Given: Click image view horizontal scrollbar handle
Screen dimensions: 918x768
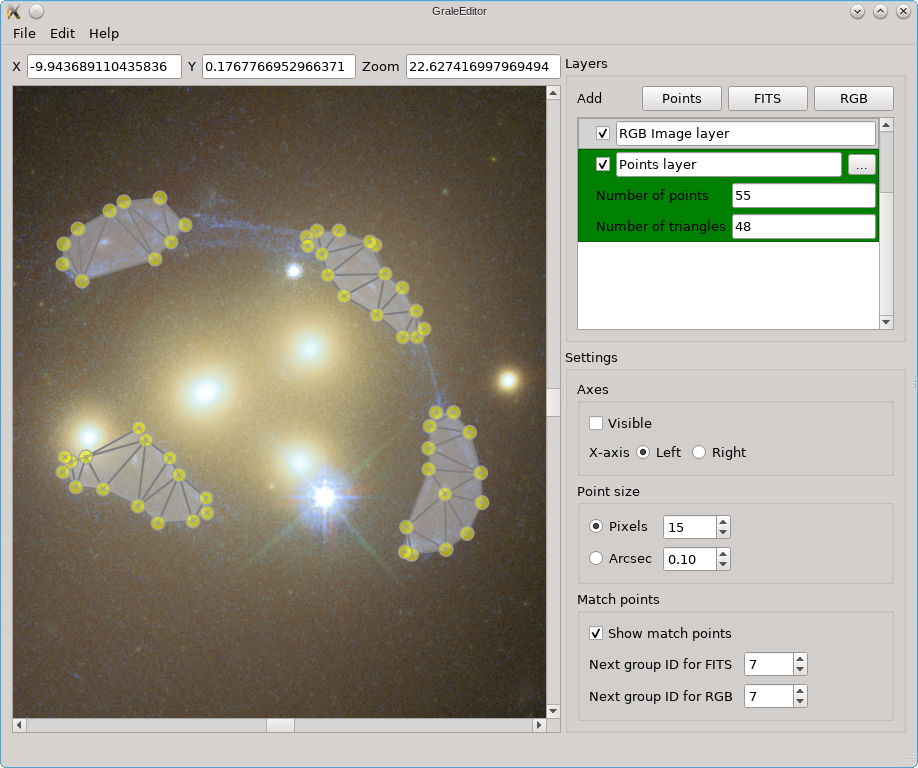Looking at the screenshot, I should coord(280,725).
